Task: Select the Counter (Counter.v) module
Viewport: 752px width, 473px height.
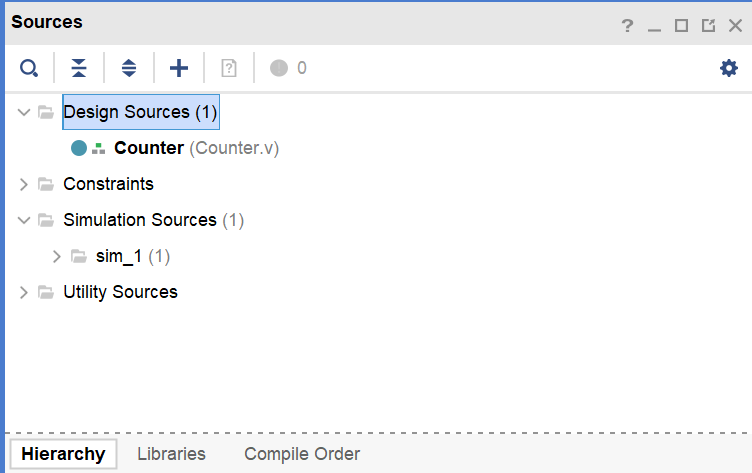Action: [x=150, y=148]
